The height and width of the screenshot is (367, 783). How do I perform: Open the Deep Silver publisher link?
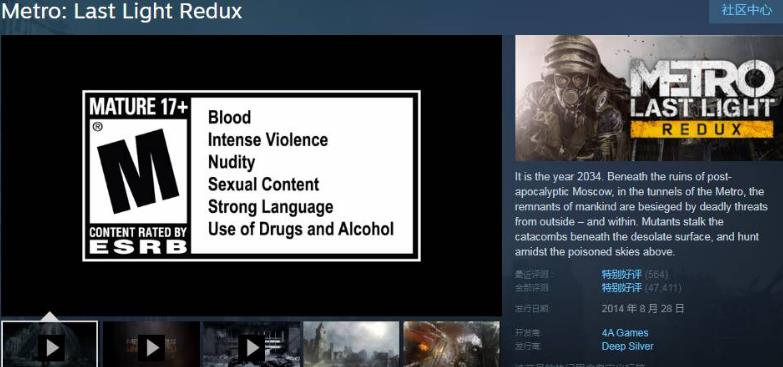click(x=627, y=346)
